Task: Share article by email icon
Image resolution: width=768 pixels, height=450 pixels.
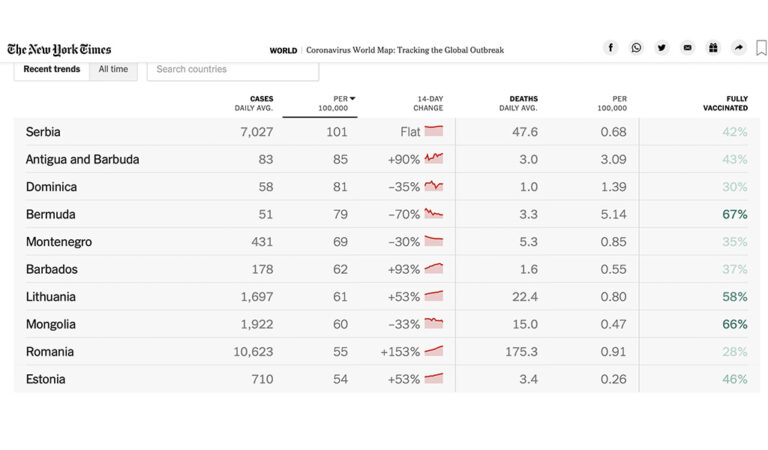Action: [x=687, y=48]
